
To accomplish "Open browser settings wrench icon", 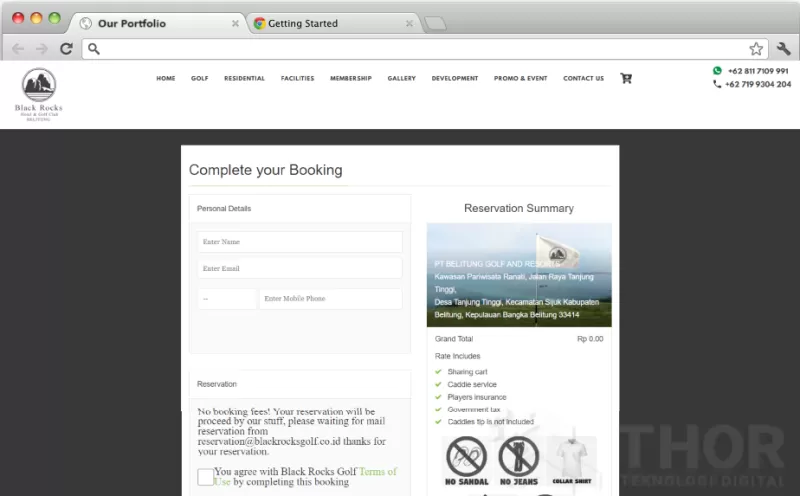I will 784,48.
